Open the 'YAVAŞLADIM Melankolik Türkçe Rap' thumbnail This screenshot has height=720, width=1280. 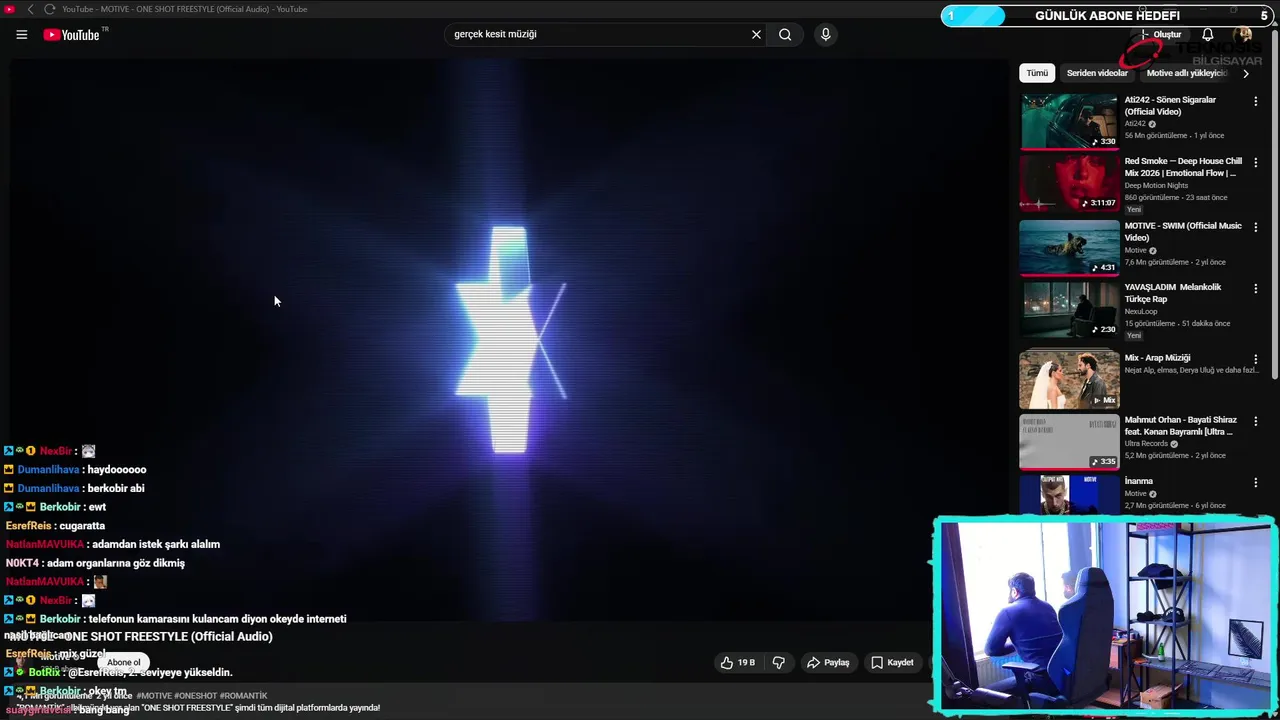[1069, 309]
